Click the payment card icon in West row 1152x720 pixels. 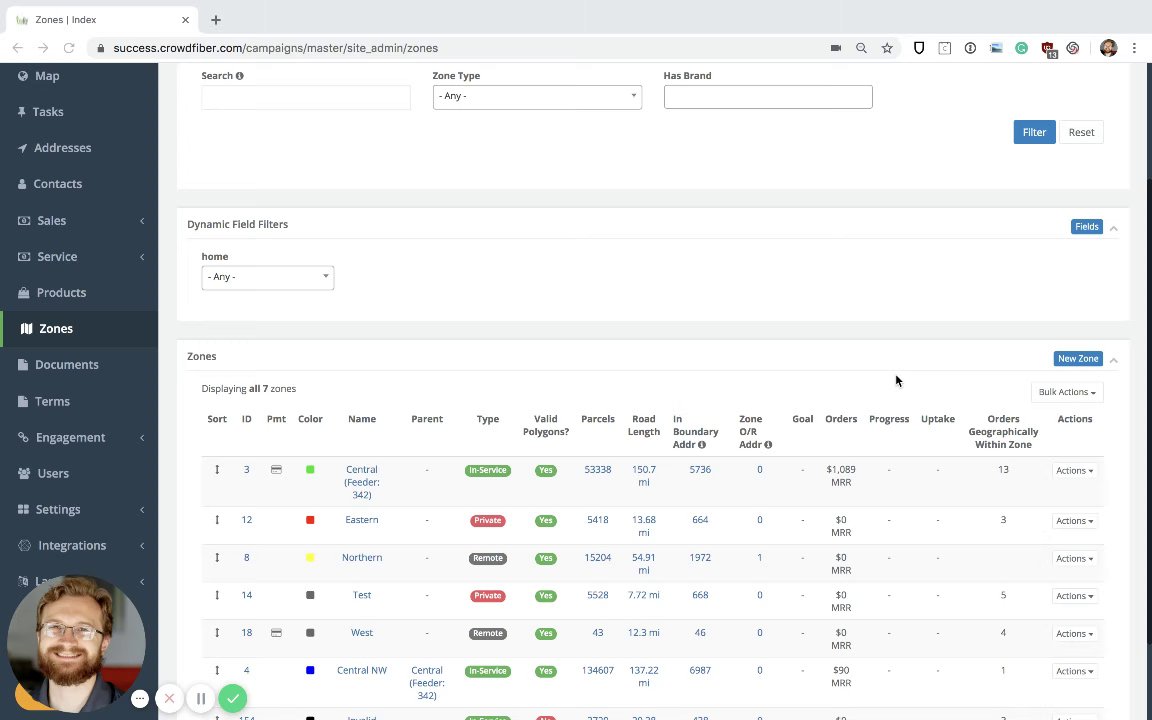[x=276, y=633]
